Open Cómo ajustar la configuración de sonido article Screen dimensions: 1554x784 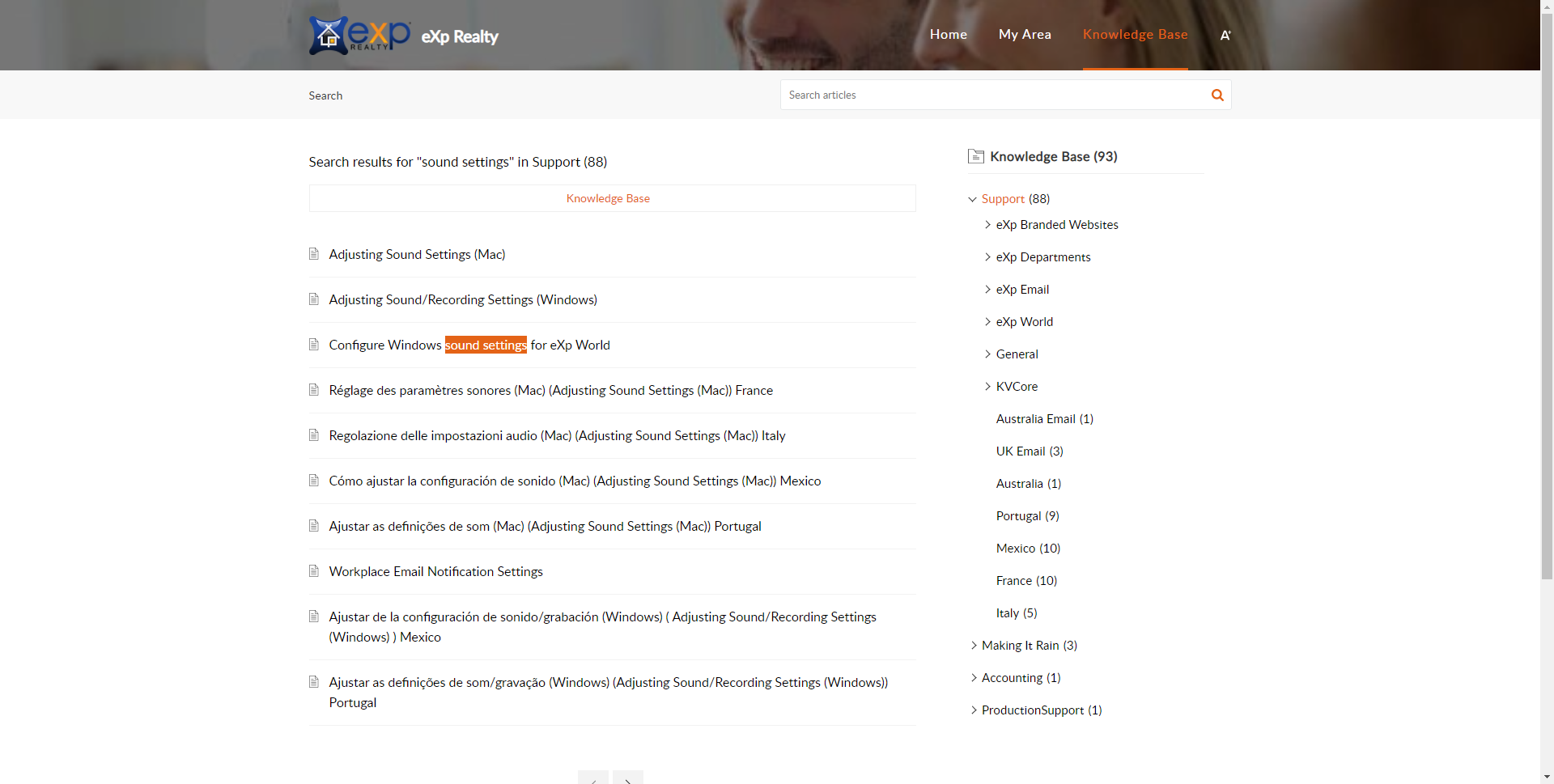(x=575, y=481)
